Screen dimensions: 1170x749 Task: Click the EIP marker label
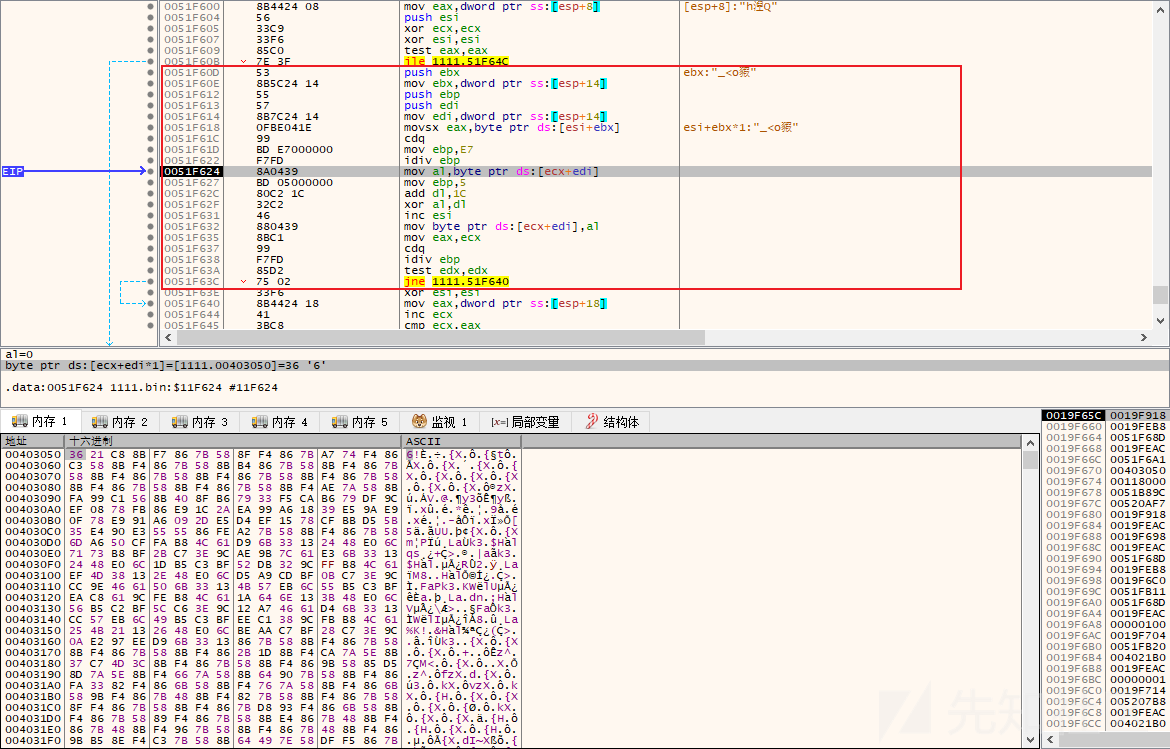click(13, 172)
